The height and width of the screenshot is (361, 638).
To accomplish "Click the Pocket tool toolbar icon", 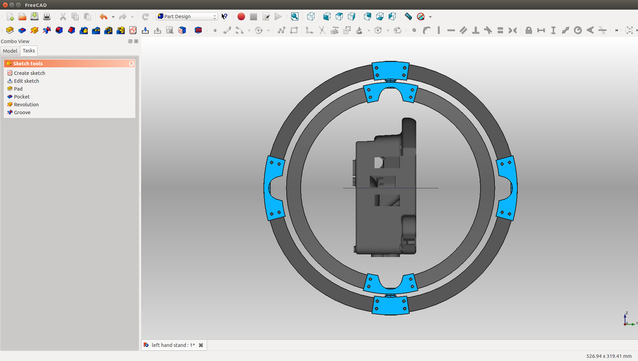I will pyautogui.click(x=22, y=30).
